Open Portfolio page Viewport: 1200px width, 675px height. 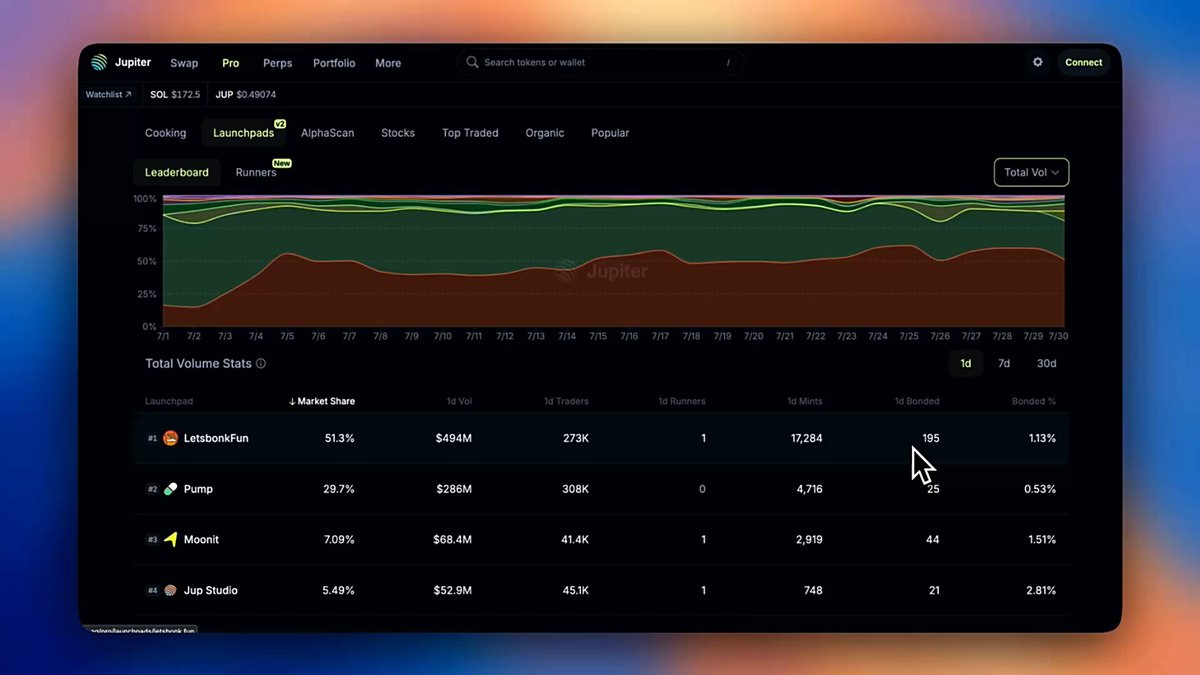[x=334, y=63]
